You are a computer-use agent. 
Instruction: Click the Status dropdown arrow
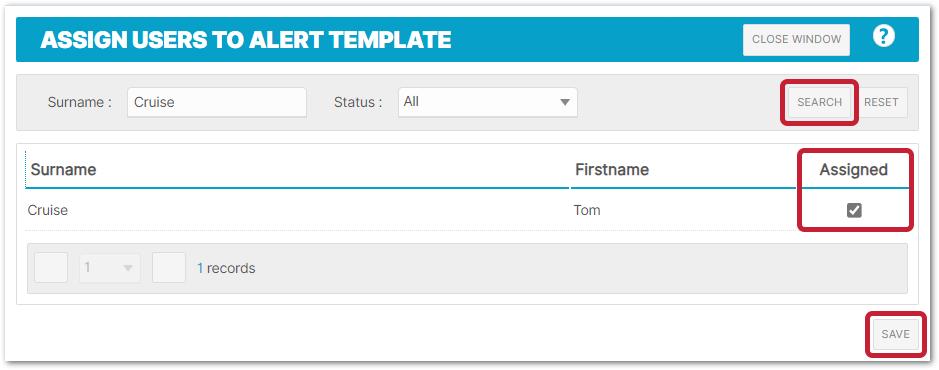[x=564, y=102]
